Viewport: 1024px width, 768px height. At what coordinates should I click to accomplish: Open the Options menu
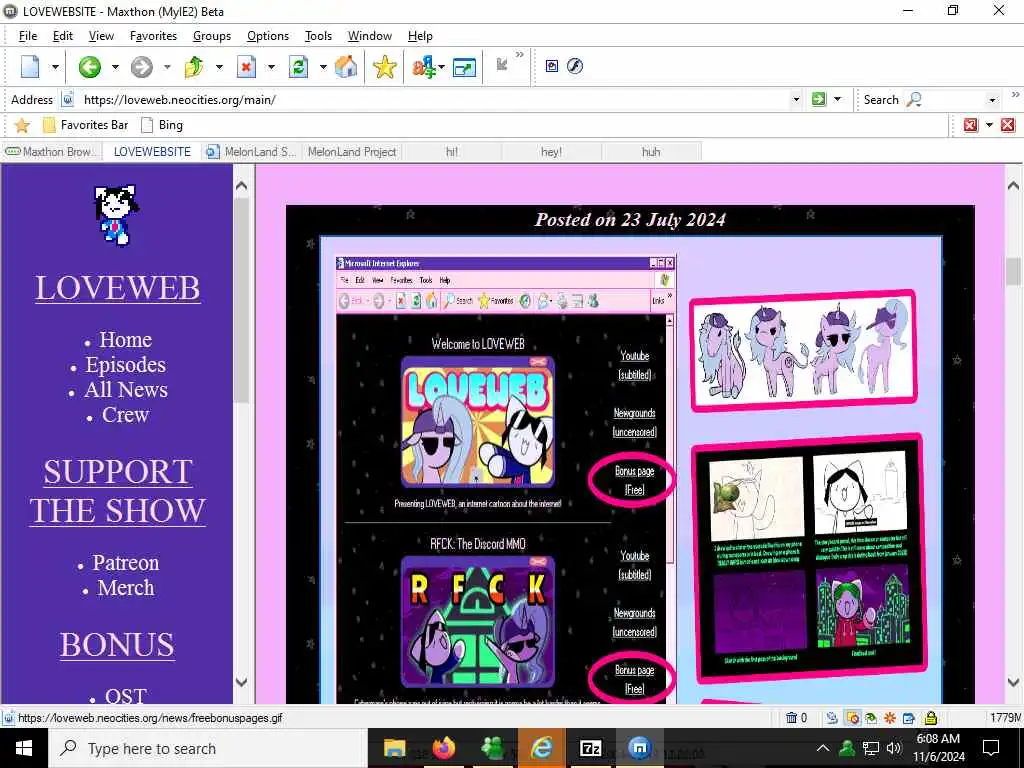pos(268,36)
